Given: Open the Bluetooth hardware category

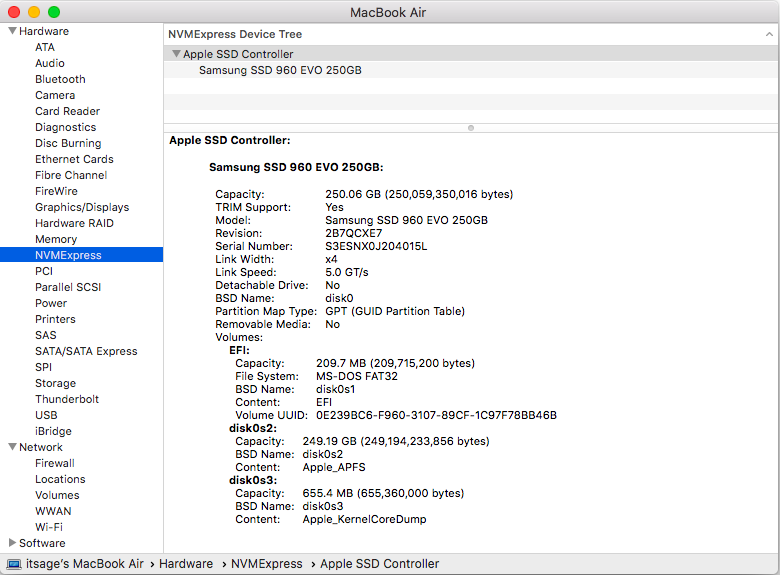Looking at the screenshot, I should [x=60, y=79].
